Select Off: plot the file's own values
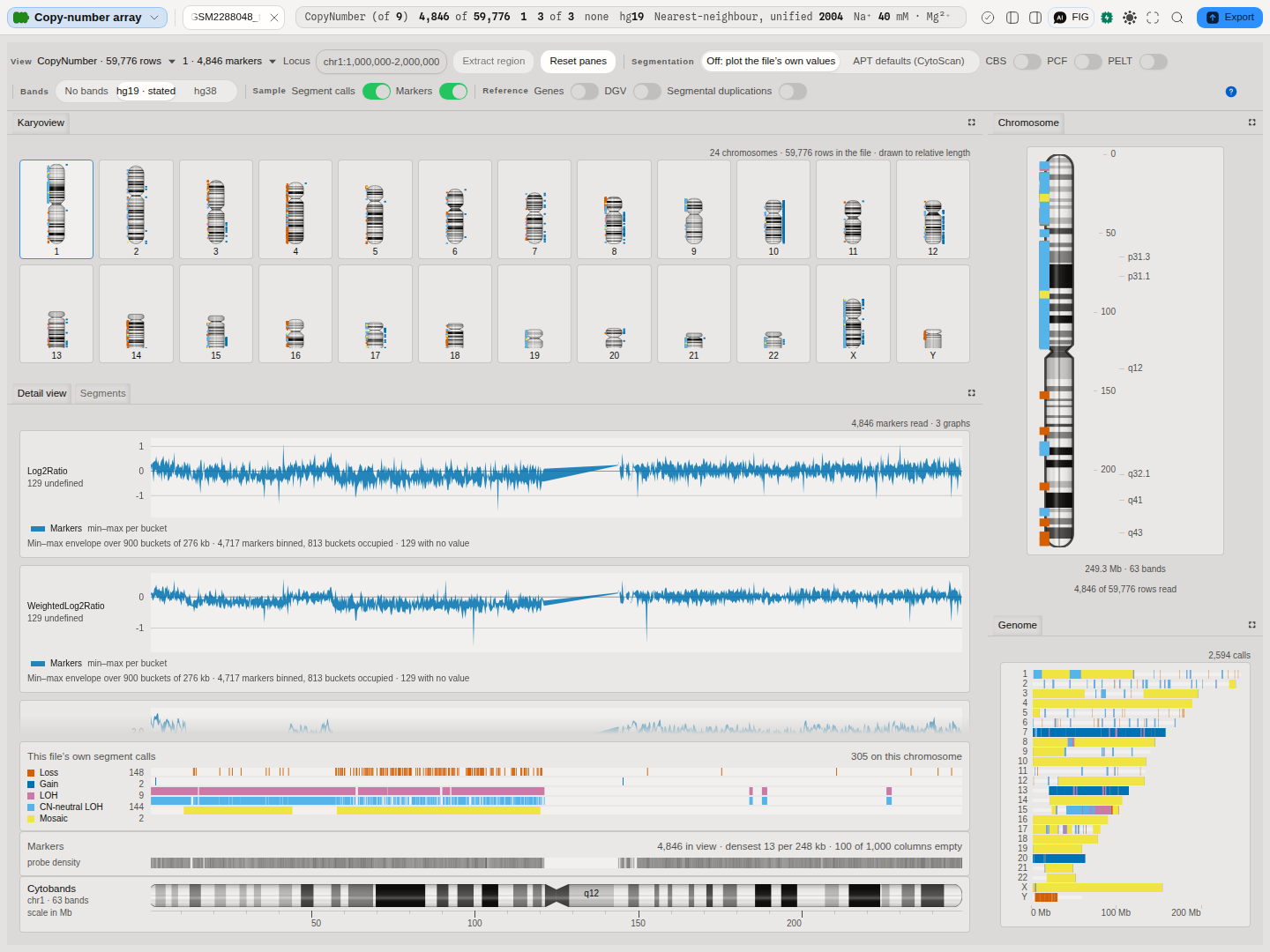Viewport: 1270px width, 952px height. 771,62
